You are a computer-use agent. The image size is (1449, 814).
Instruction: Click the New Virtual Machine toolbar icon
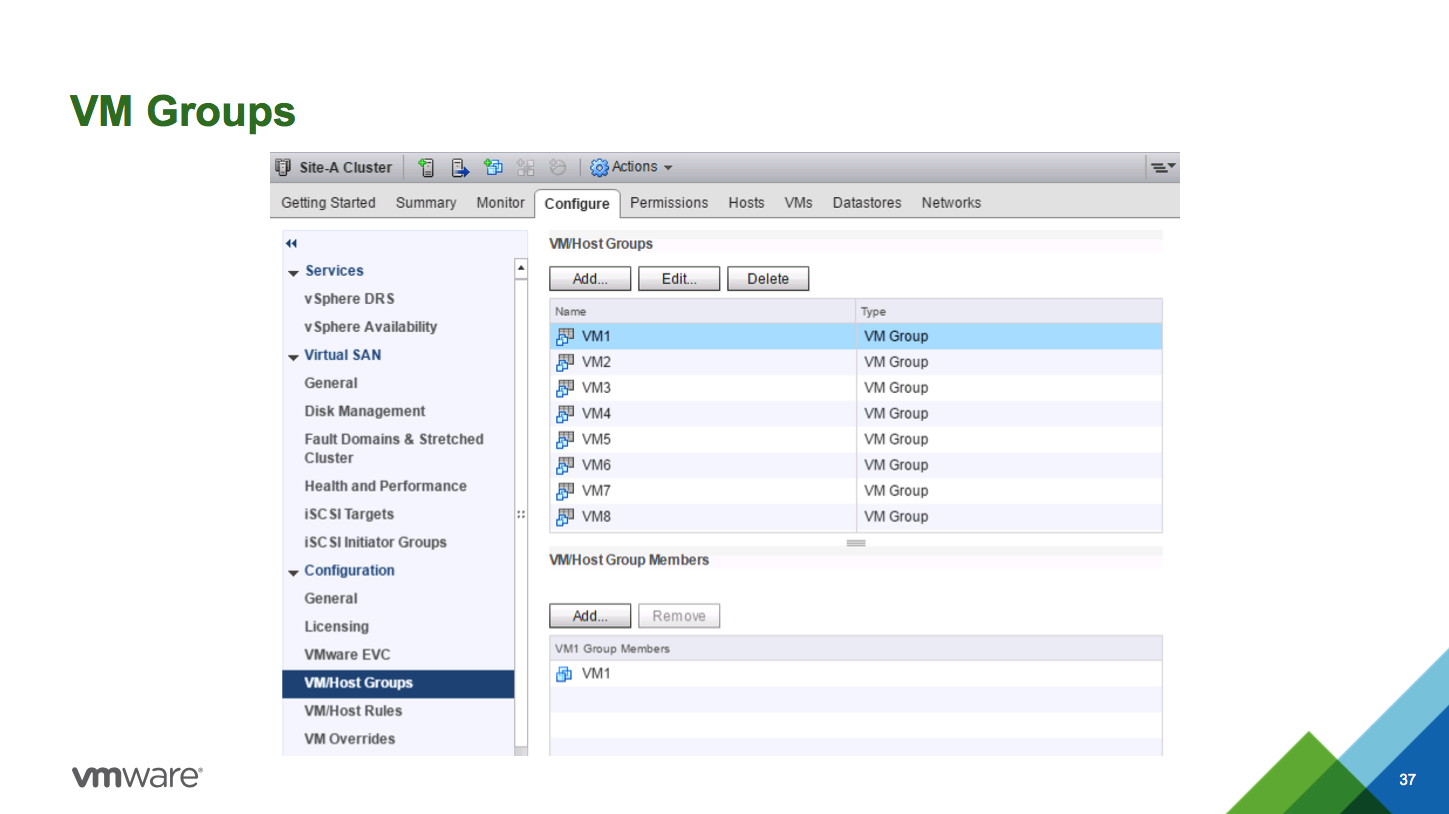(493, 168)
